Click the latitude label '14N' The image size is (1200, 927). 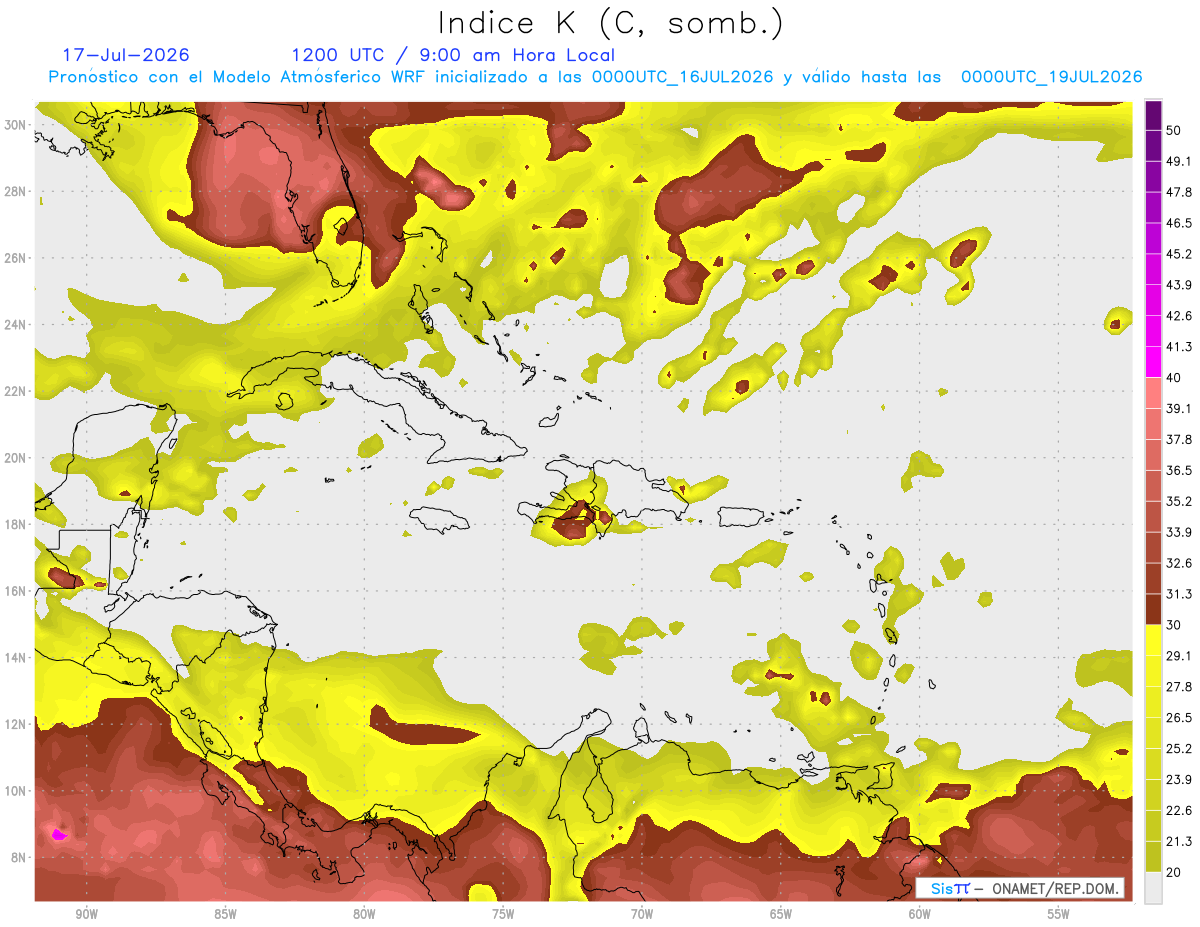click(16, 658)
